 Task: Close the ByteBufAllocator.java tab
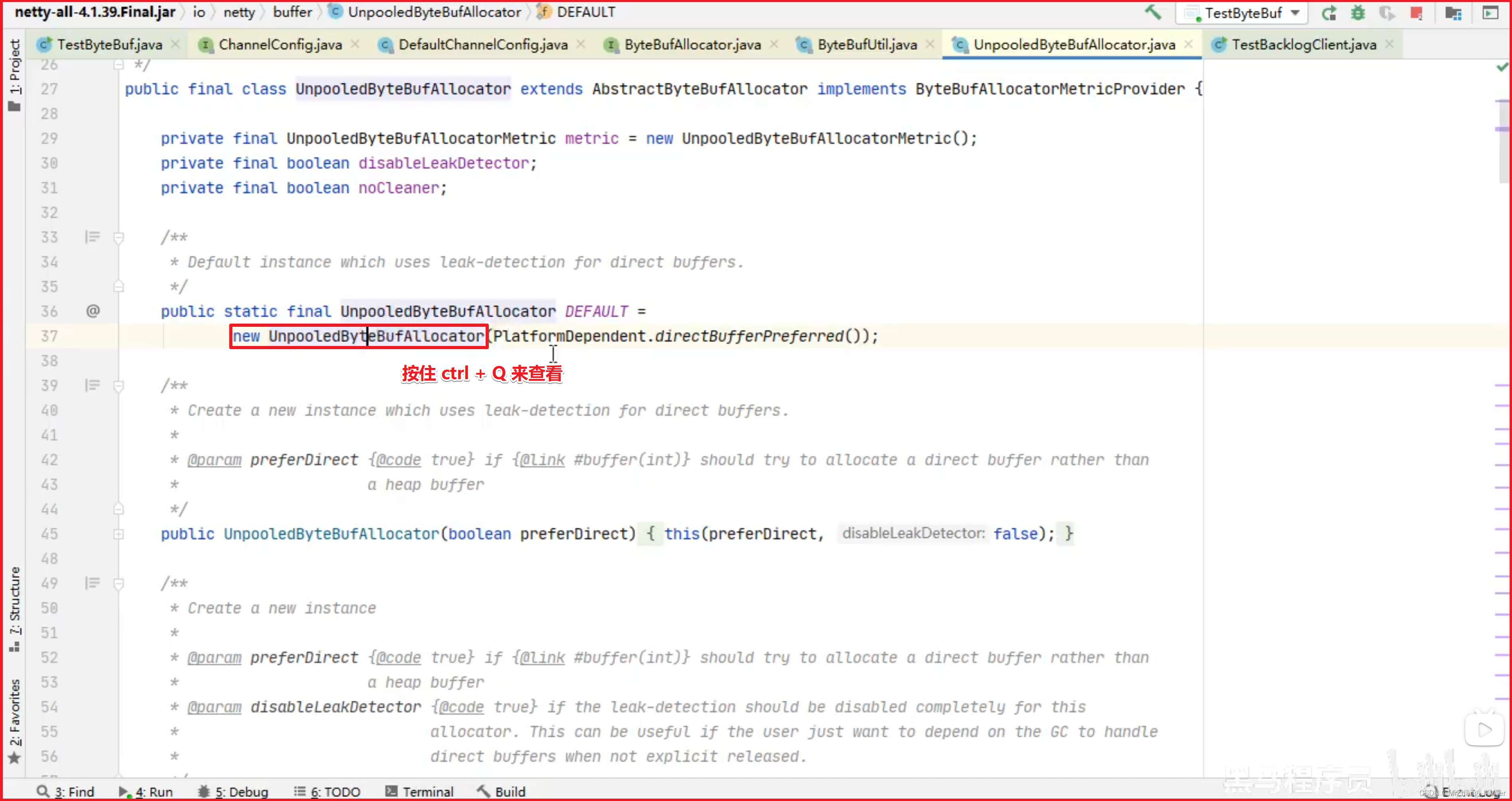pos(774,44)
